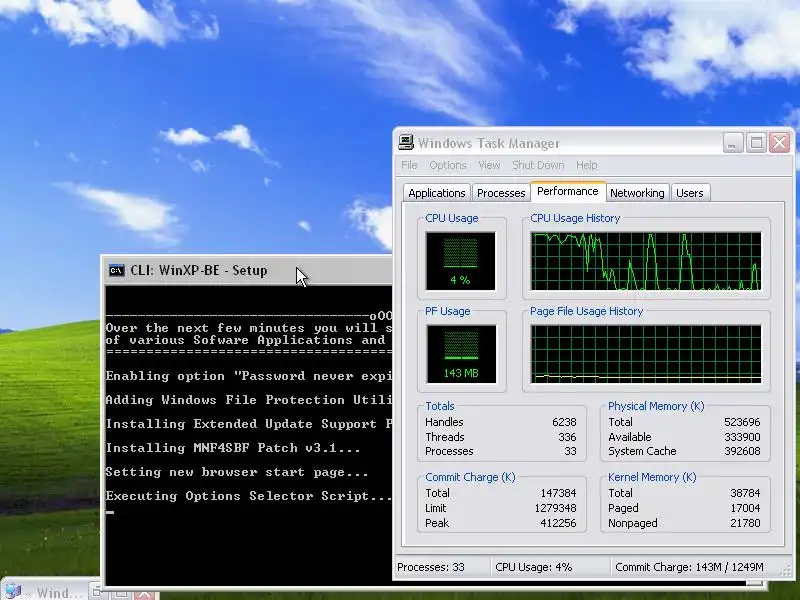This screenshot has height=600, width=800.
Task: Switch to the Users tab
Action: click(x=690, y=193)
